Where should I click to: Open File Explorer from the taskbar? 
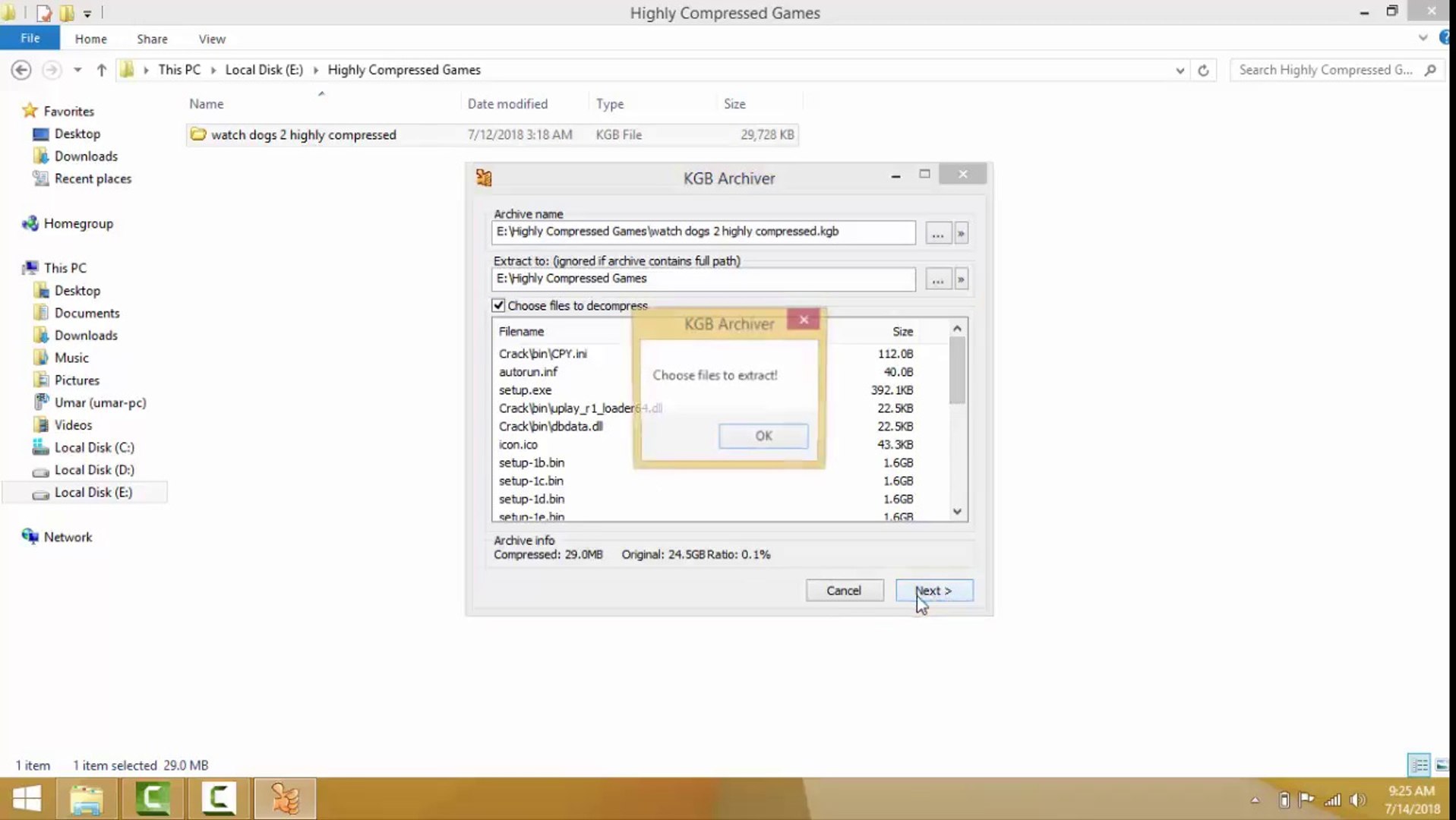click(86, 799)
